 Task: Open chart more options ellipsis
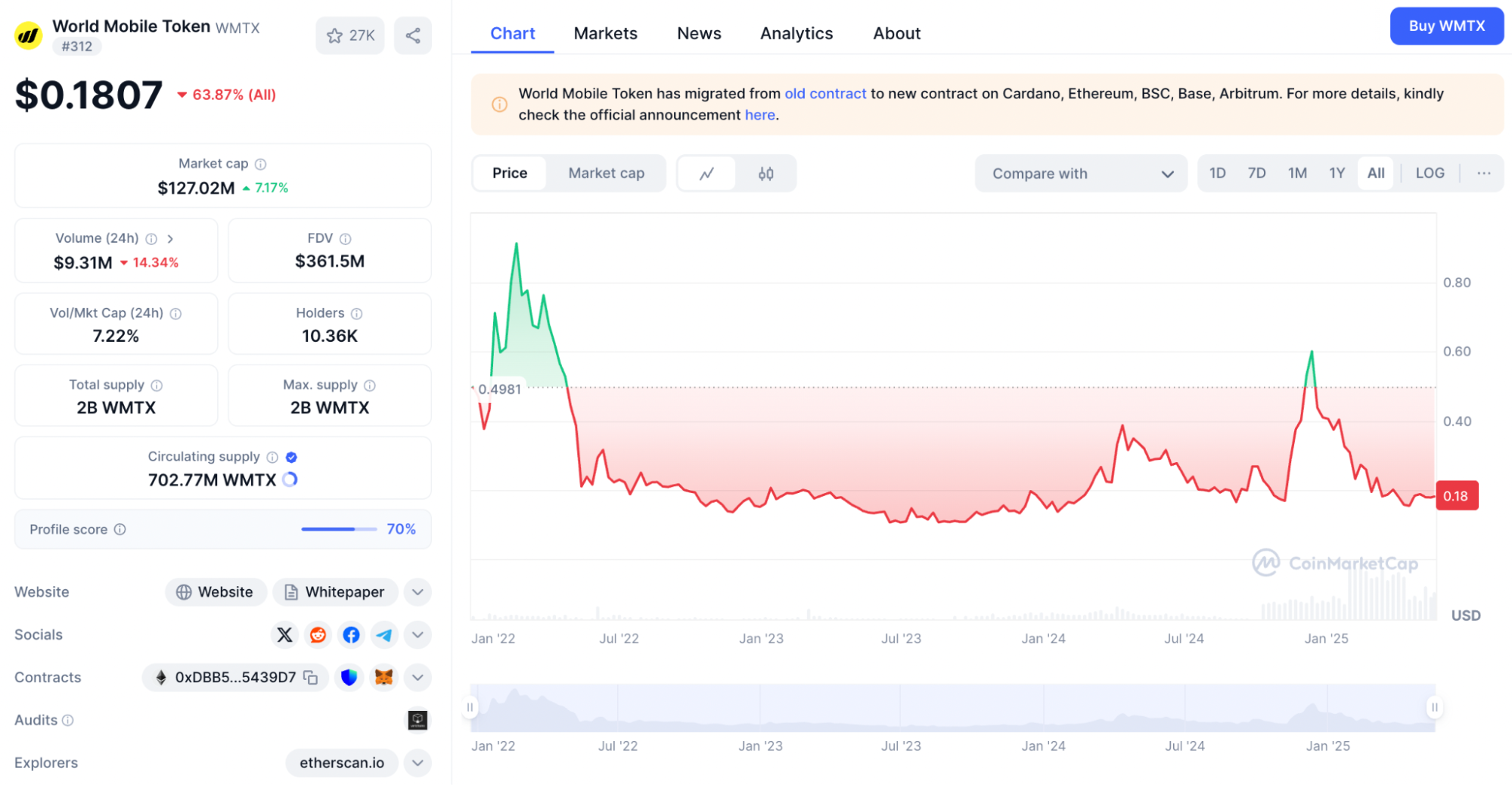point(1484,173)
